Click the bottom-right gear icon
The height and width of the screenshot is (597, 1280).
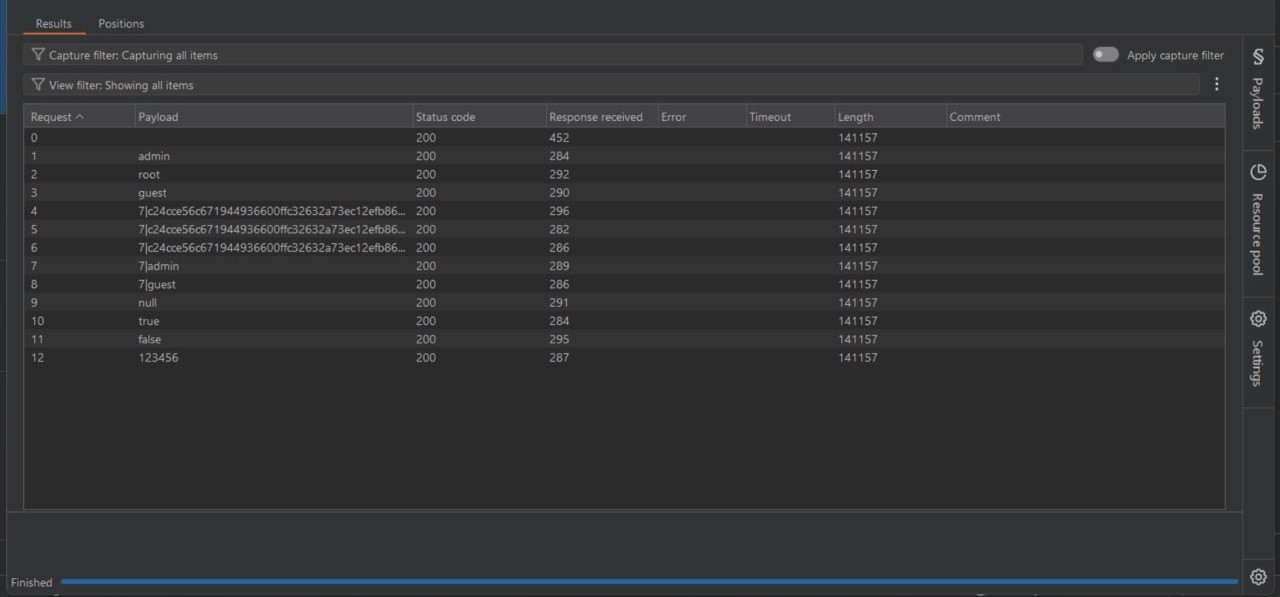pos(1258,577)
